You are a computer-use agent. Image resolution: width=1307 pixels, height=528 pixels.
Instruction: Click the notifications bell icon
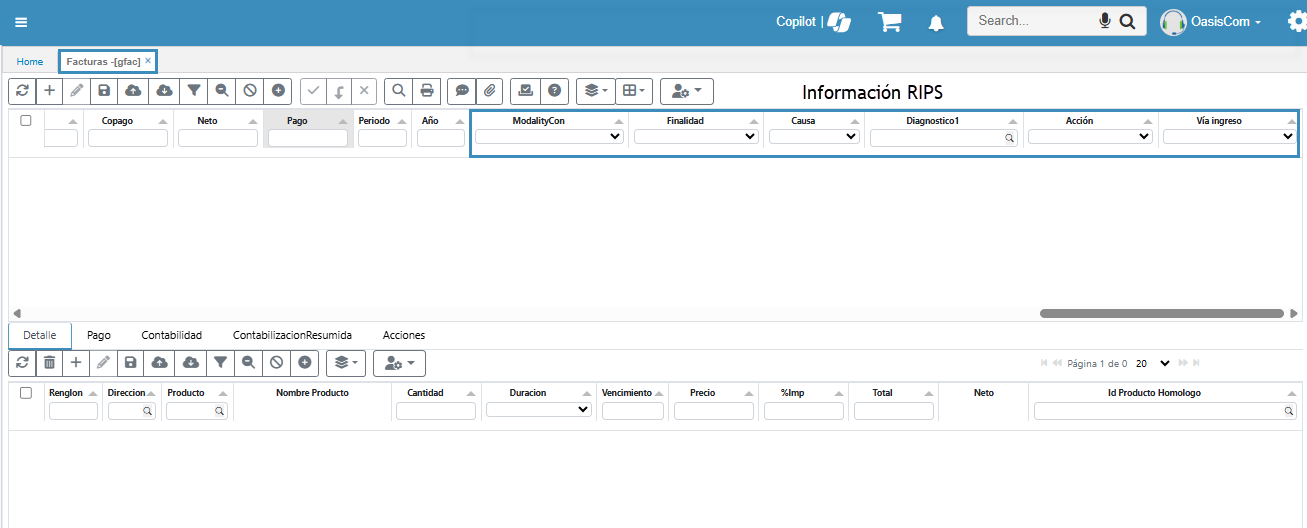936,23
